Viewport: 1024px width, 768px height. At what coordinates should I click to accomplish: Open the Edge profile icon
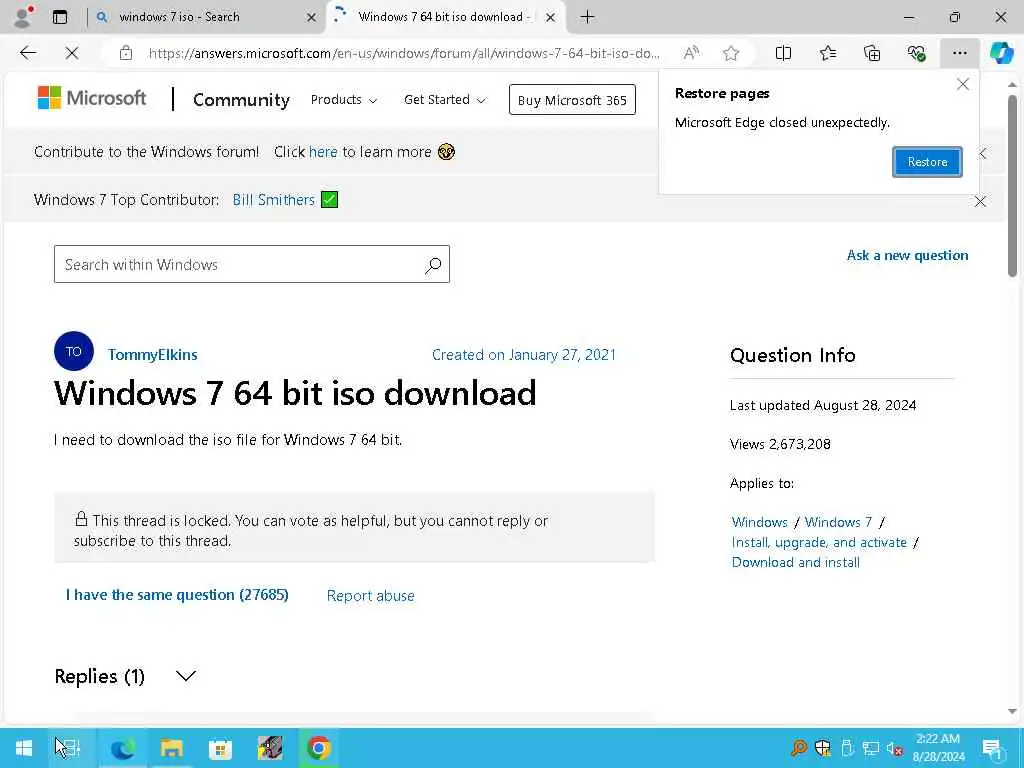tap(24, 16)
